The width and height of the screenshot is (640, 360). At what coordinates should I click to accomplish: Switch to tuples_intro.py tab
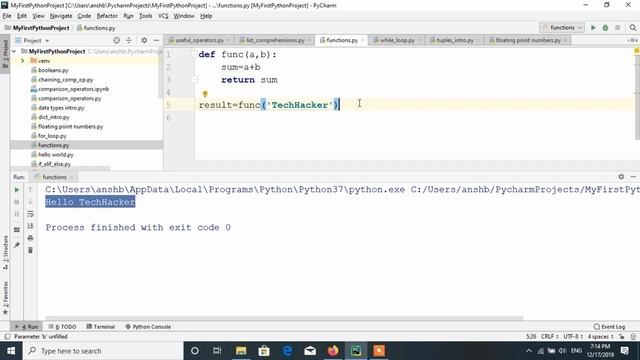point(455,40)
